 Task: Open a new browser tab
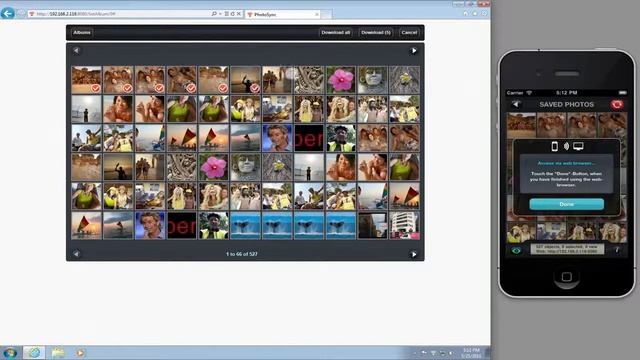326,15
